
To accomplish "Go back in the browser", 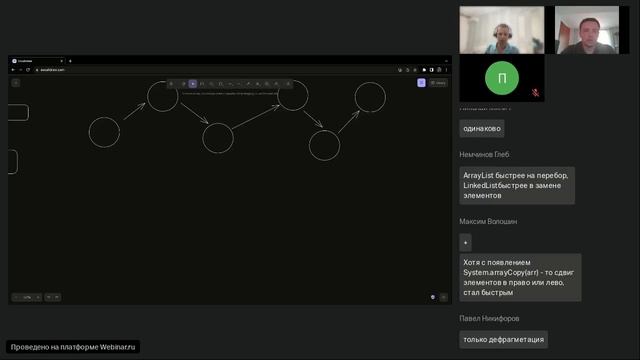I will (13, 70).
